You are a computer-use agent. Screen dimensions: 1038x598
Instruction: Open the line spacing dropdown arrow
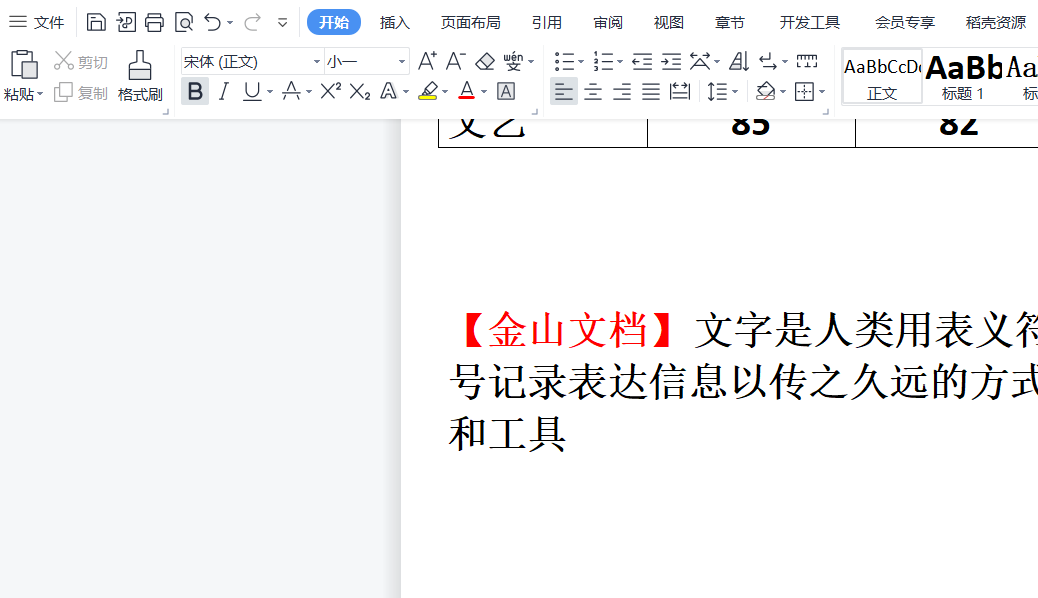735,92
